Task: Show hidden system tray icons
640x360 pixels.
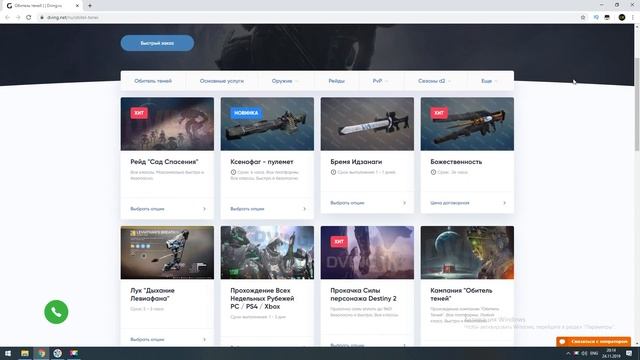Action: [568, 353]
